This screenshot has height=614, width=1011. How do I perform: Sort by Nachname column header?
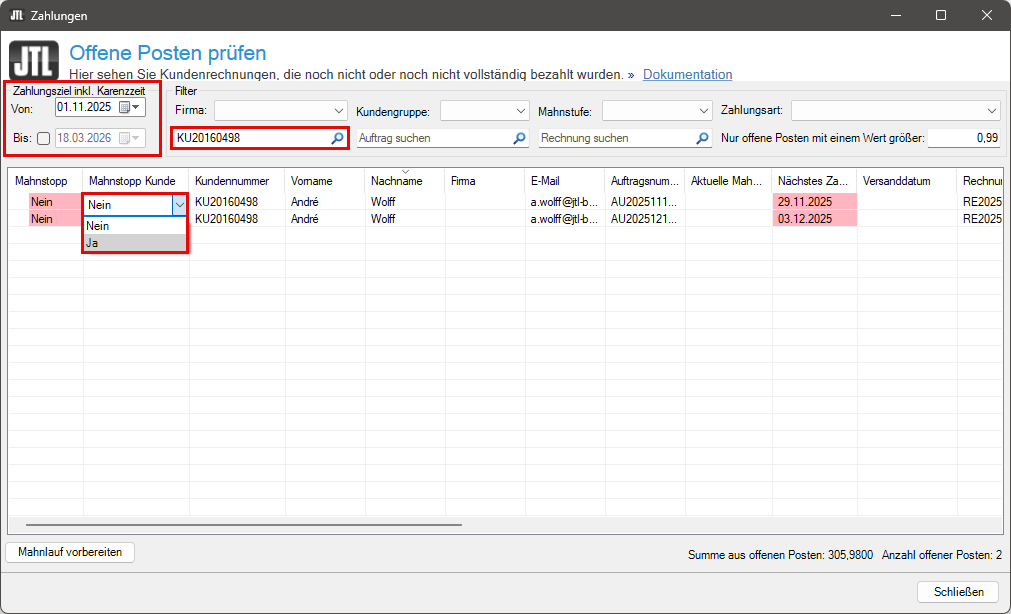396,181
